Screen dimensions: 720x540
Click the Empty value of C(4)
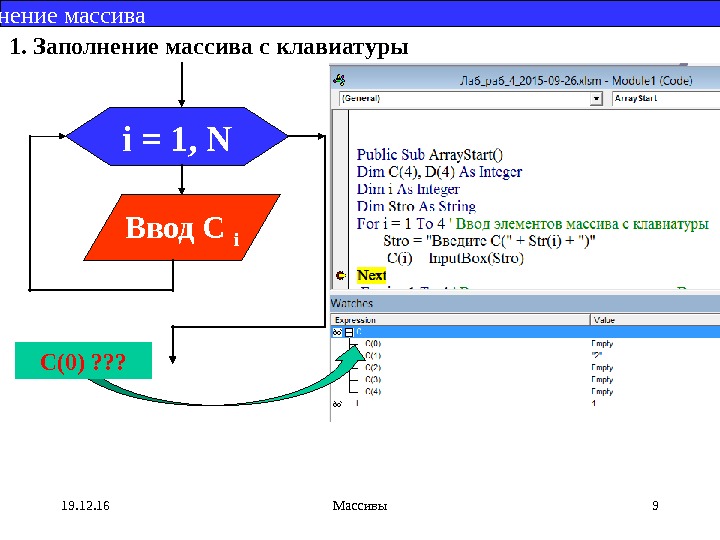point(602,391)
